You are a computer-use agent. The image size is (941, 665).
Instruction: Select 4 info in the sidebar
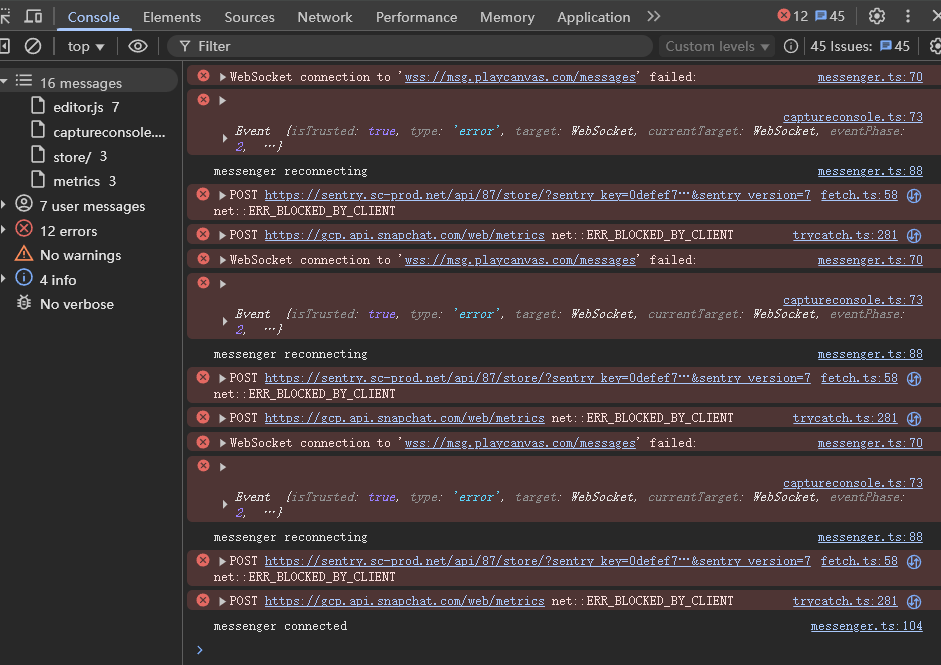(58, 280)
